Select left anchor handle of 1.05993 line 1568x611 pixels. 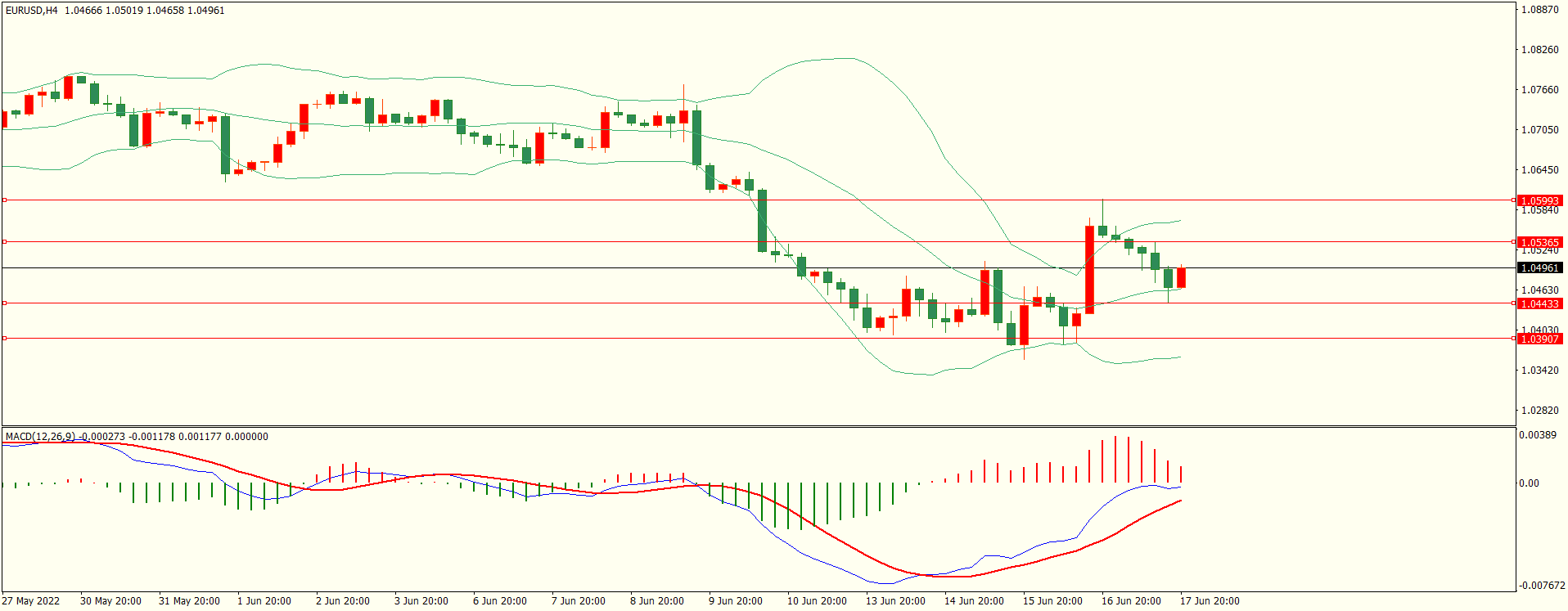point(4,200)
